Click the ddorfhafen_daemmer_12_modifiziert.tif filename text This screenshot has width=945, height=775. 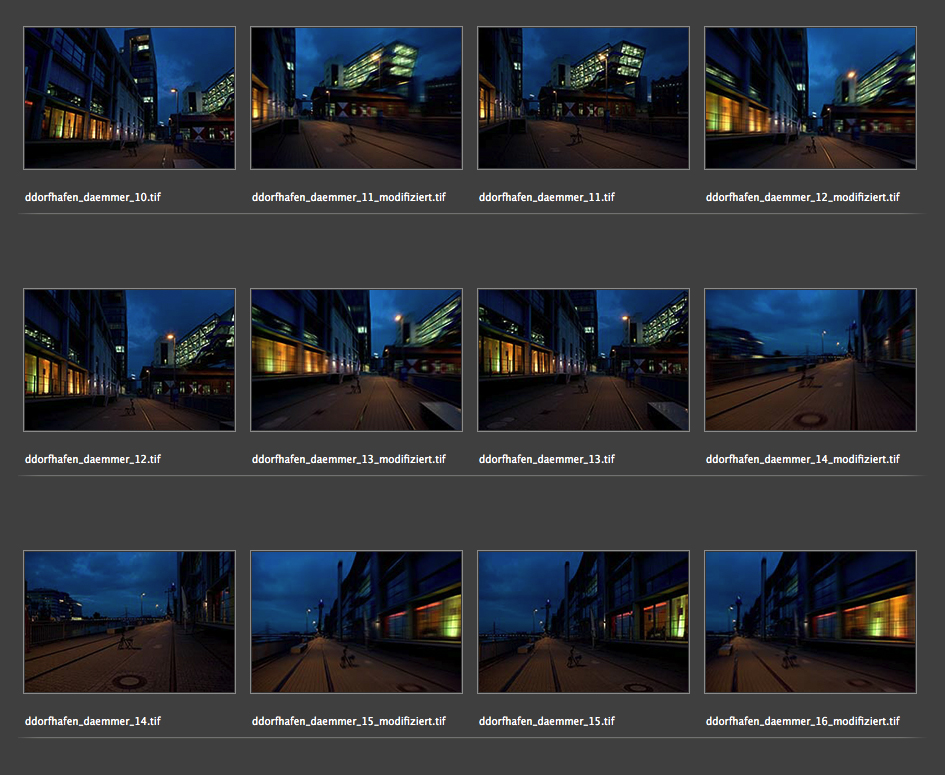point(802,197)
